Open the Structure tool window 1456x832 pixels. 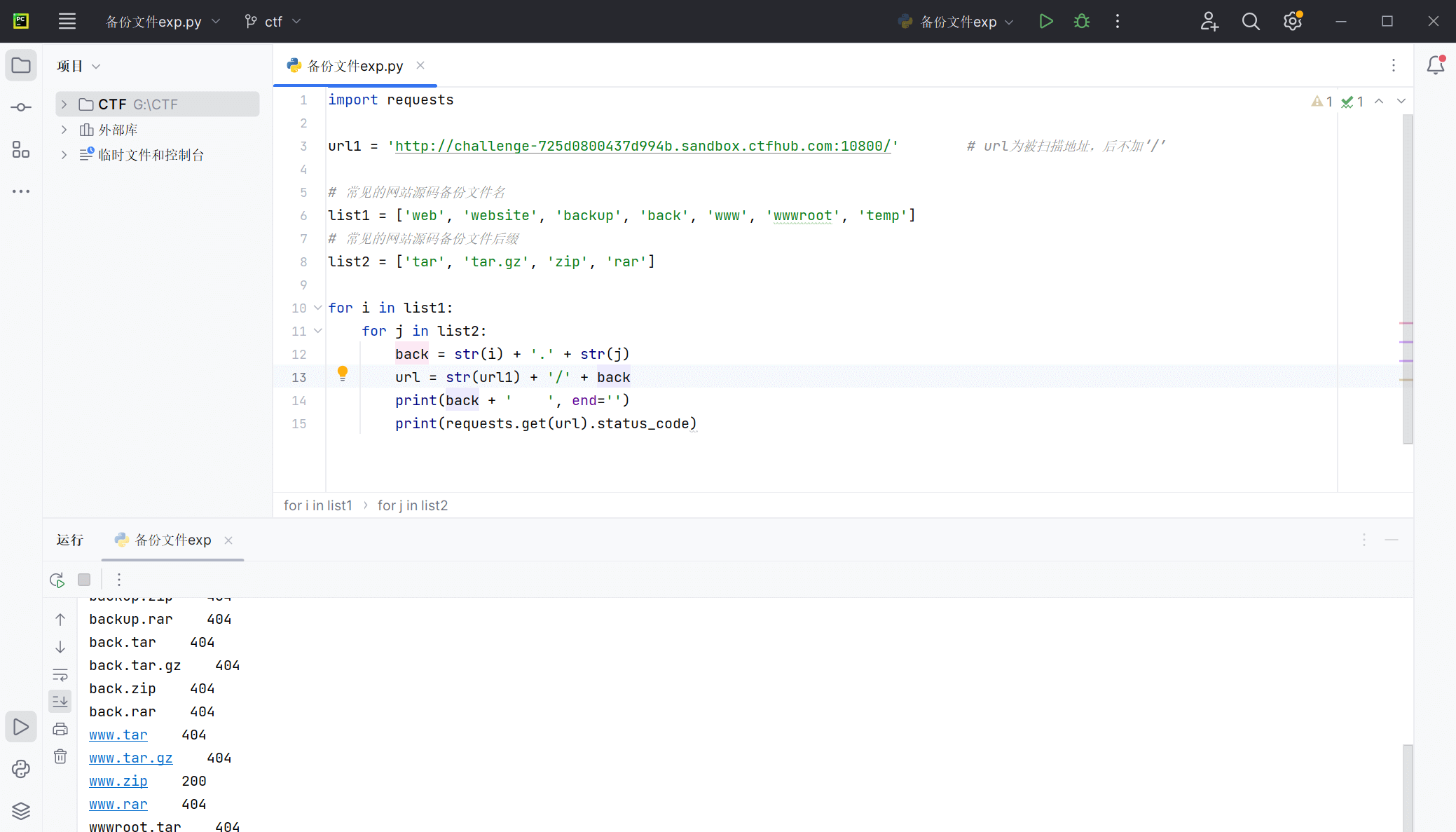coord(21,149)
